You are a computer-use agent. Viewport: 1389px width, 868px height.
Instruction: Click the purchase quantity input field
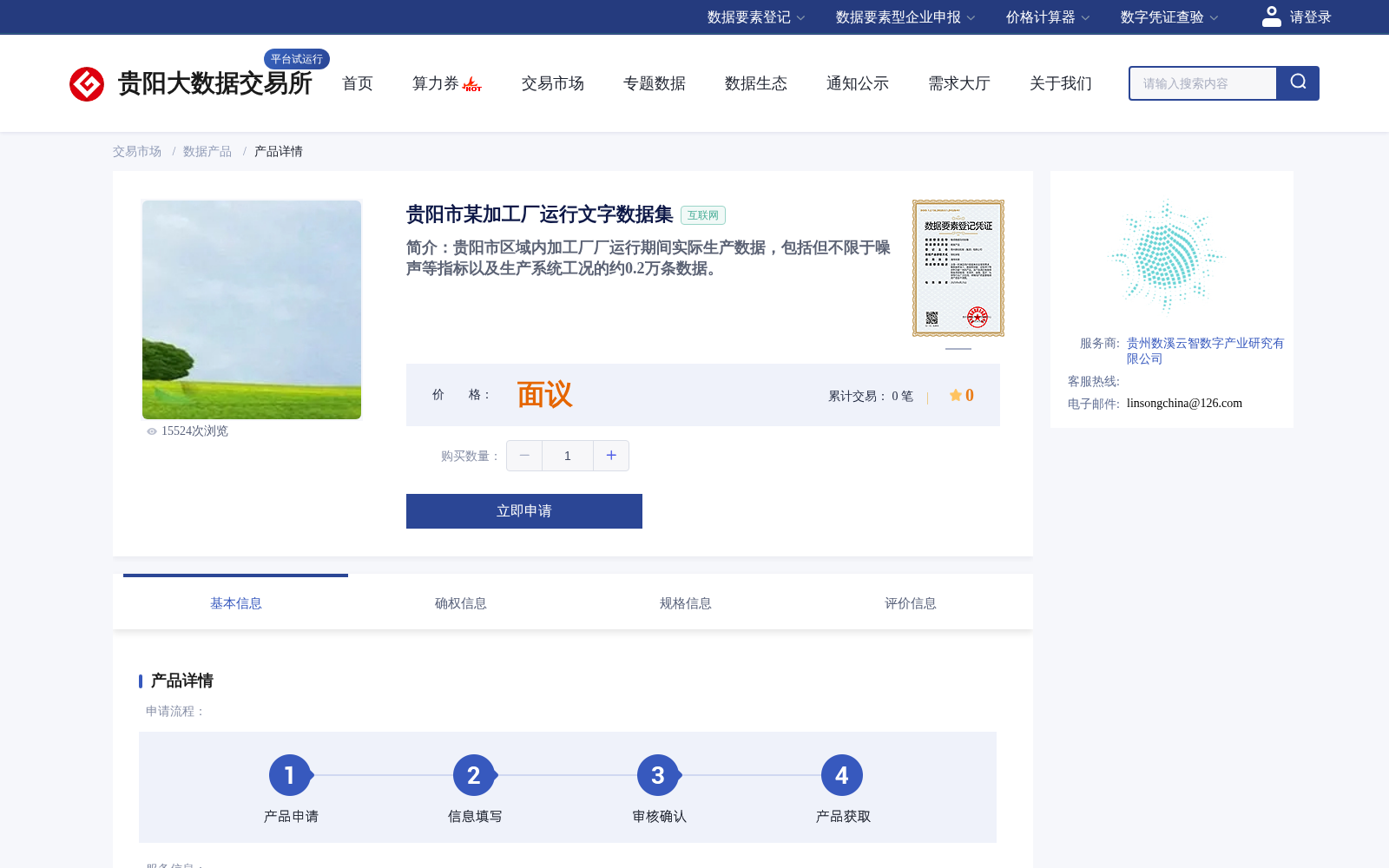(568, 456)
